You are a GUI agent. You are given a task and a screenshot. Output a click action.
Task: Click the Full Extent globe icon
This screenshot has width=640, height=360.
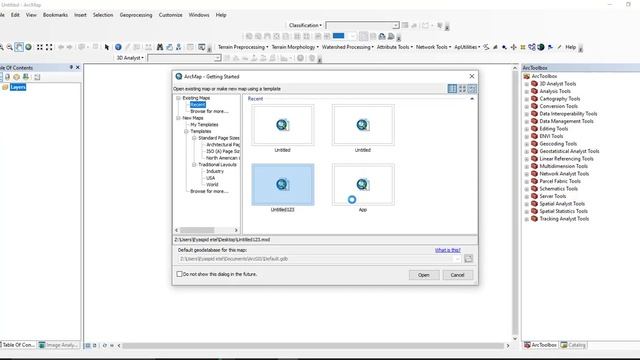(29, 47)
